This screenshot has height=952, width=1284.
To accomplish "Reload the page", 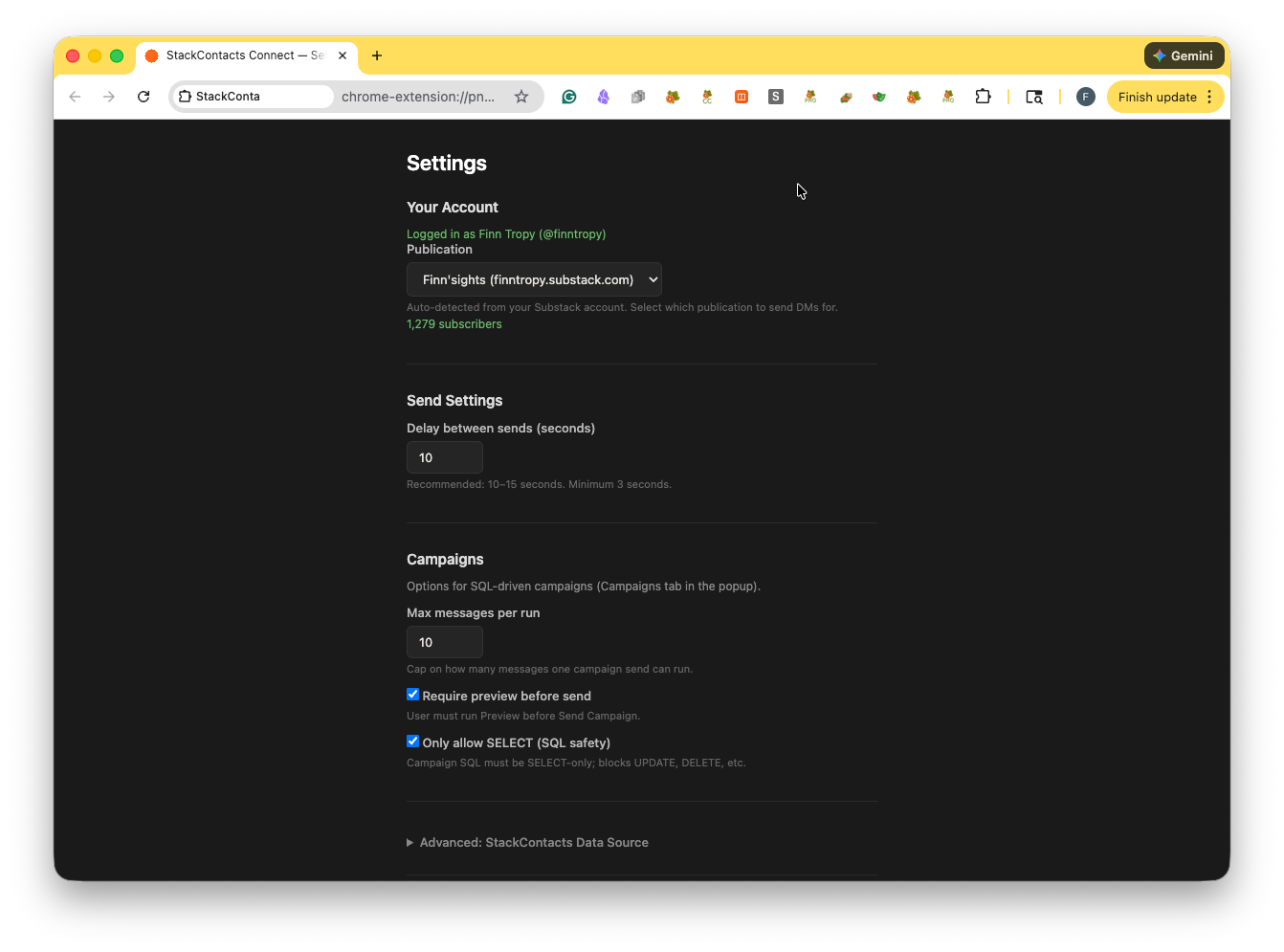I will click(x=144, y=97).
